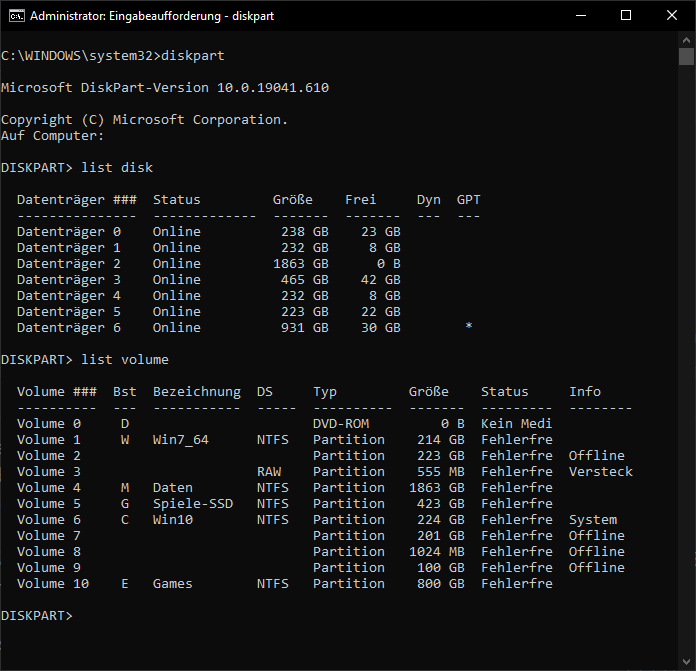The height and width of the screenshot is (671, 696).
Task: Click the 'Dyn' column header
Action: click(x=429, y=200)
